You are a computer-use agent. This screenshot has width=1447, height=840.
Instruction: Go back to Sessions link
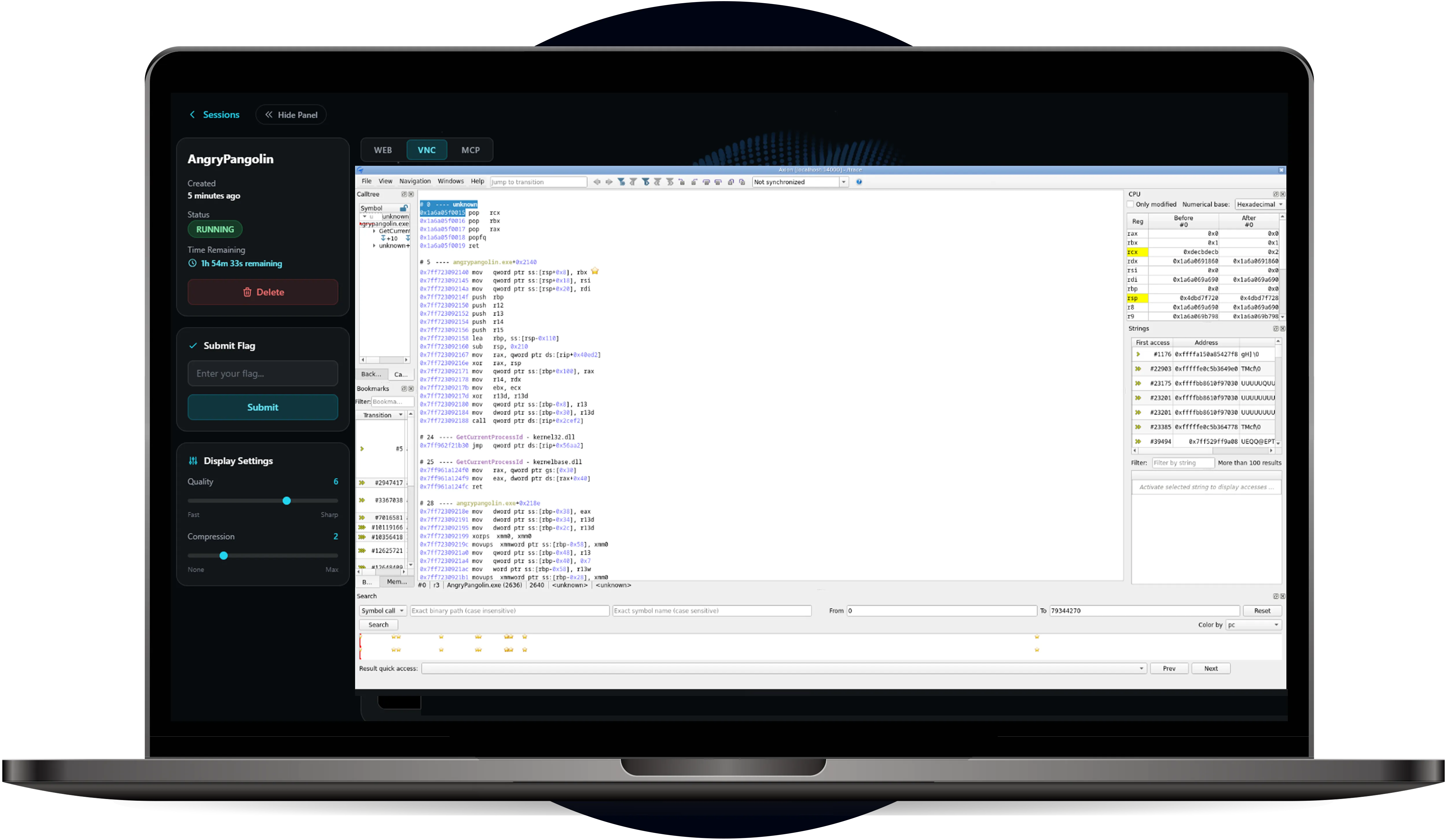(214, 115)
